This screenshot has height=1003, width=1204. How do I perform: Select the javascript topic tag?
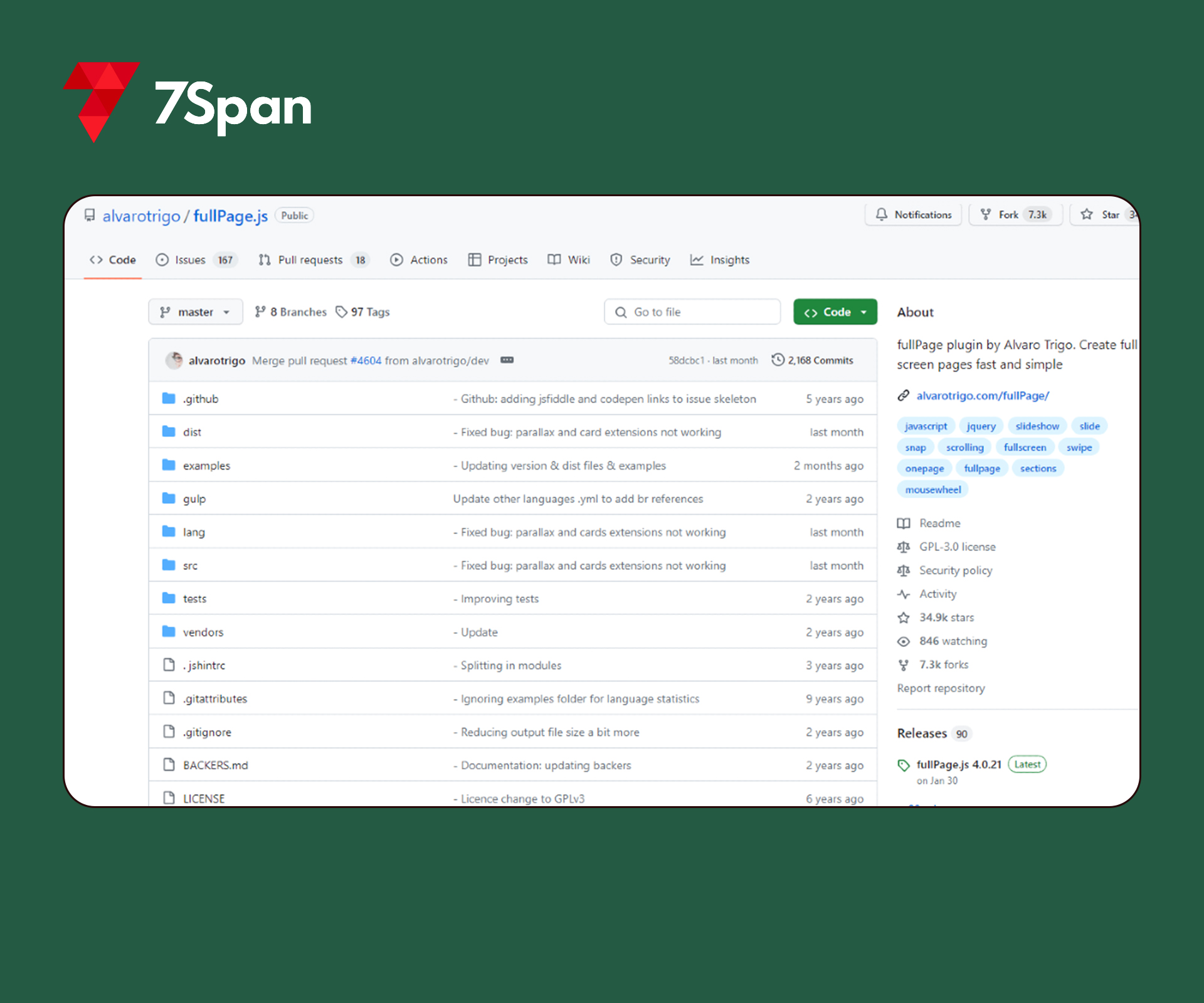pos(926,426)
